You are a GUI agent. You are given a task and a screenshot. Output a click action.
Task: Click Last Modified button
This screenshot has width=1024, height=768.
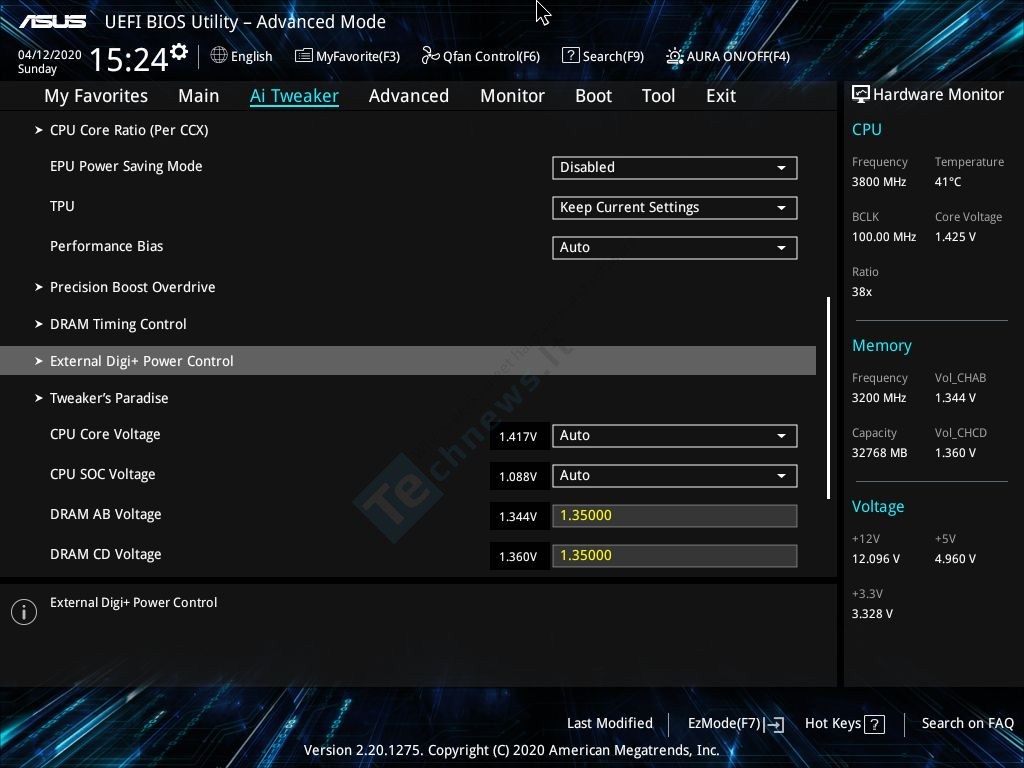coord(610,724)
